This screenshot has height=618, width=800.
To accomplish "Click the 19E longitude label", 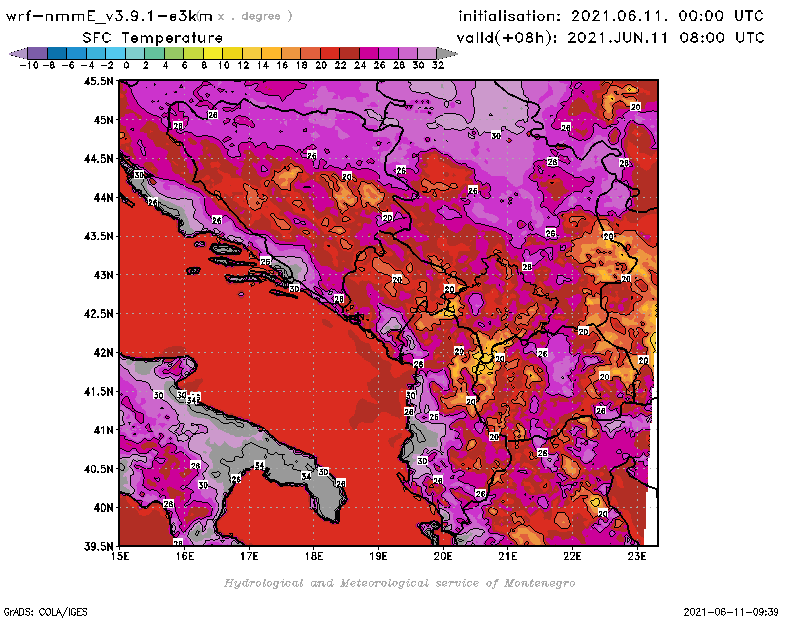I will coord(378,556).
